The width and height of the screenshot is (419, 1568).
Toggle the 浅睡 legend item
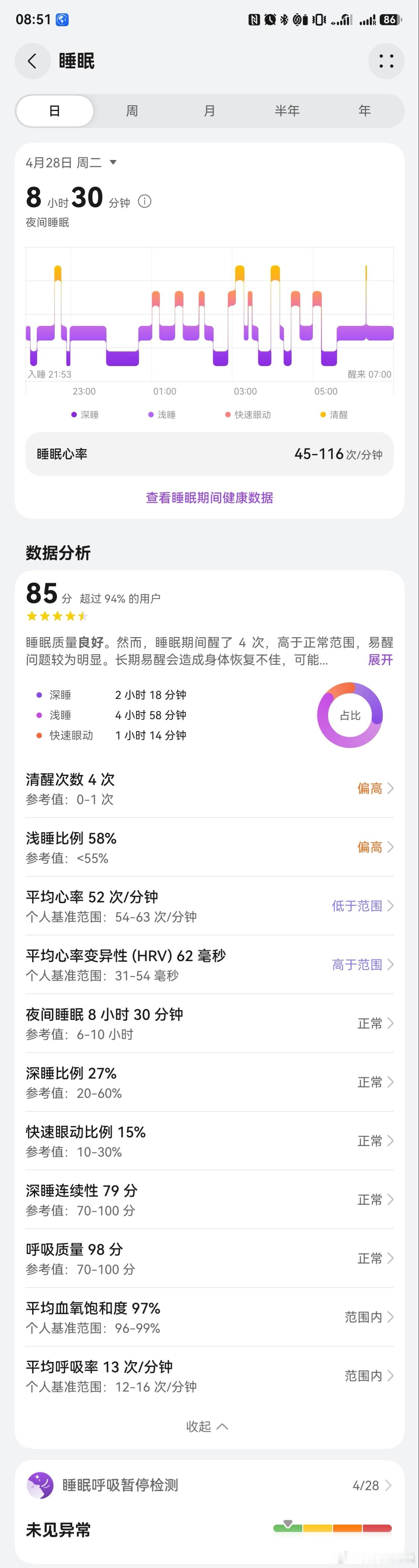point(162,414)
